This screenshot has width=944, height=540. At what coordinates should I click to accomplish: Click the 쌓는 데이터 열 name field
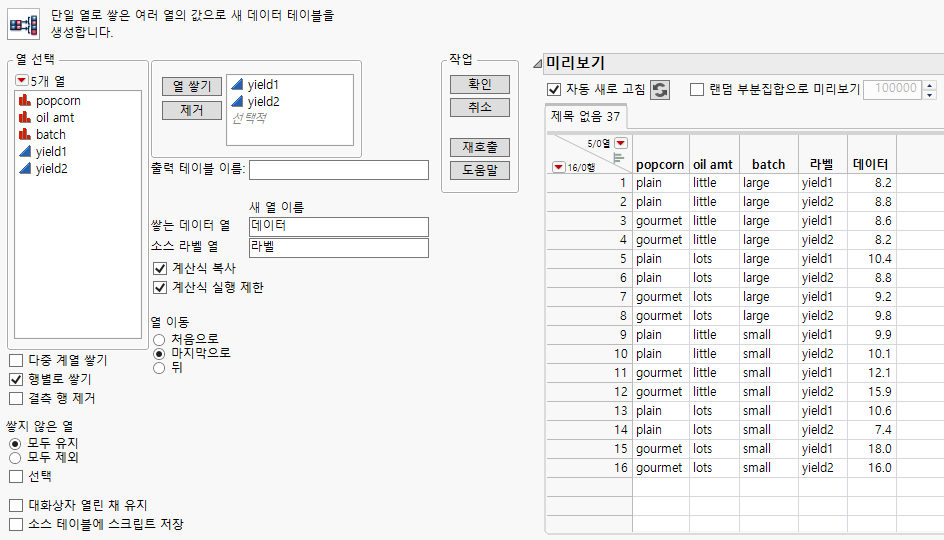(339, 226)
